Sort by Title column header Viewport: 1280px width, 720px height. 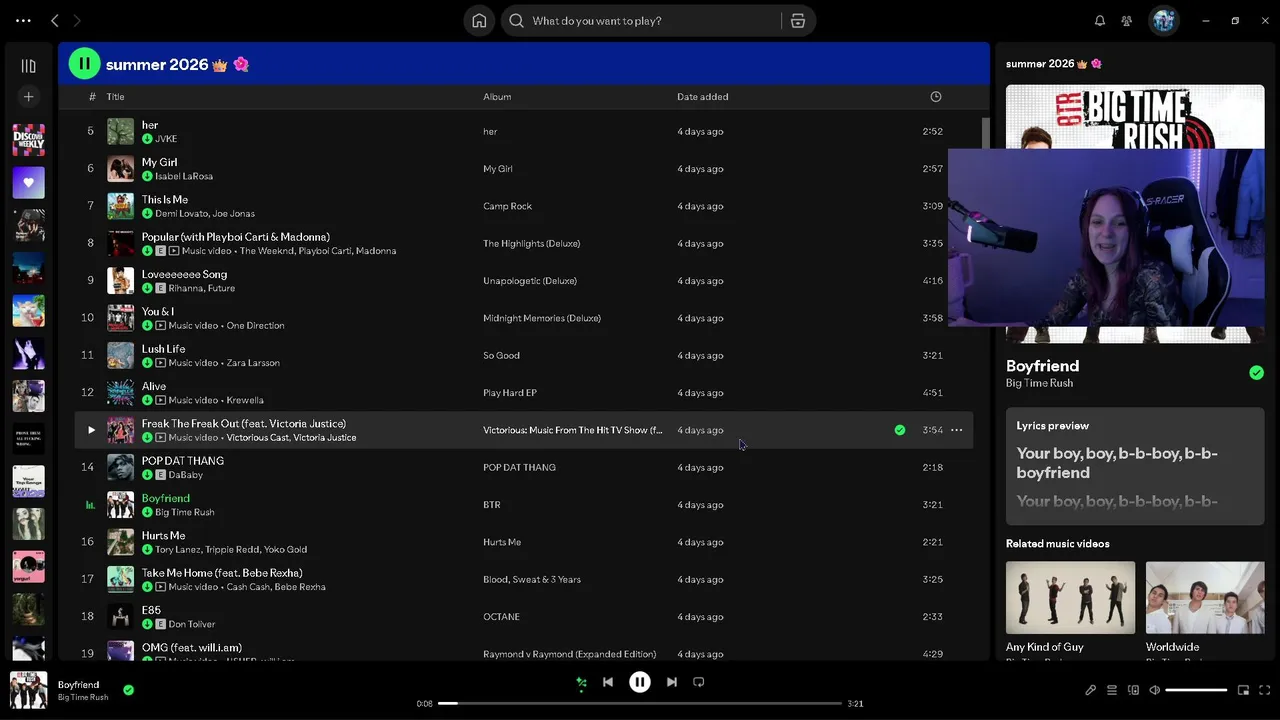[x=115, y=97]
